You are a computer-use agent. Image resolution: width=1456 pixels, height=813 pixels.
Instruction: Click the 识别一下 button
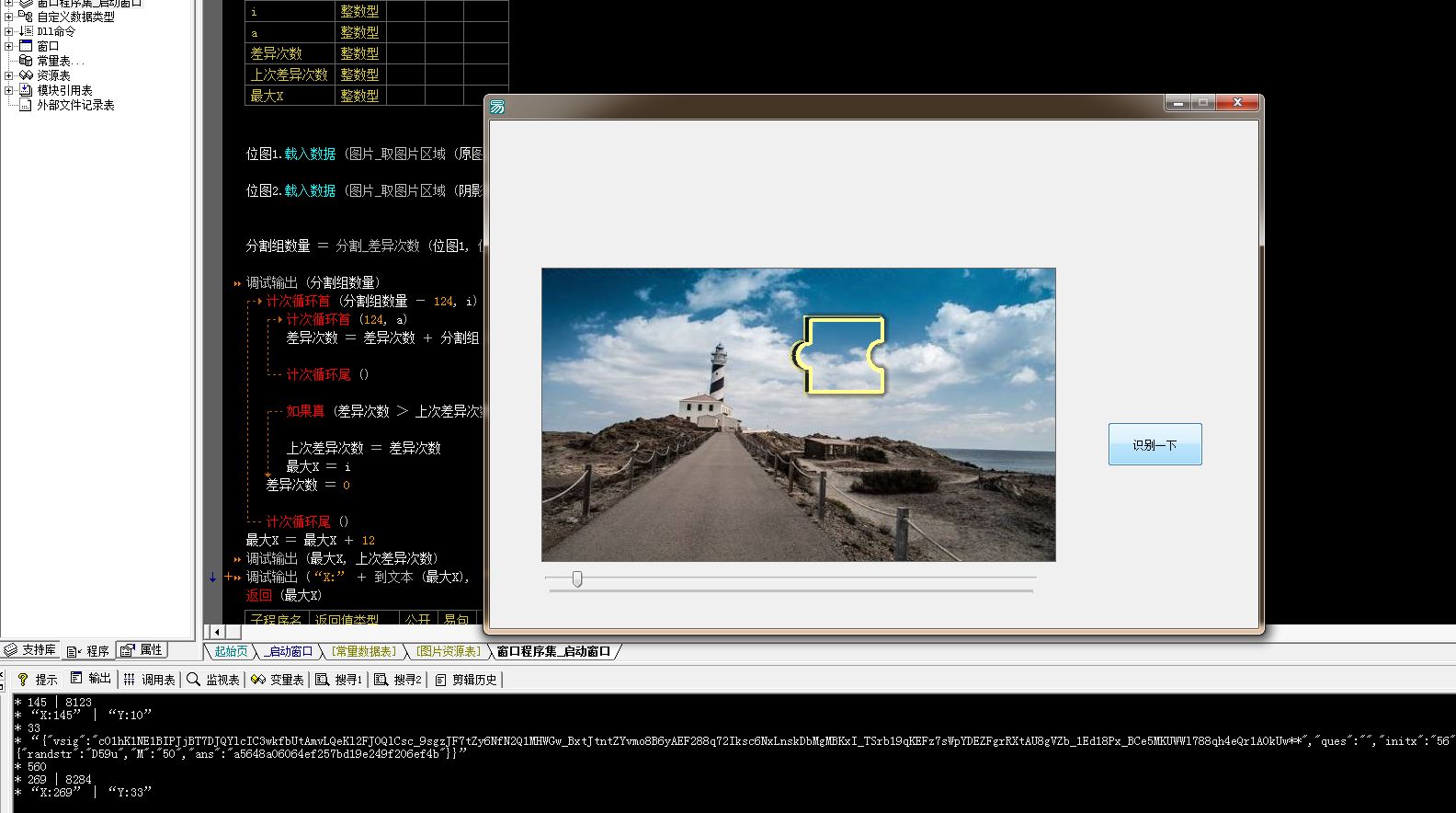[x=1155, y=444]
